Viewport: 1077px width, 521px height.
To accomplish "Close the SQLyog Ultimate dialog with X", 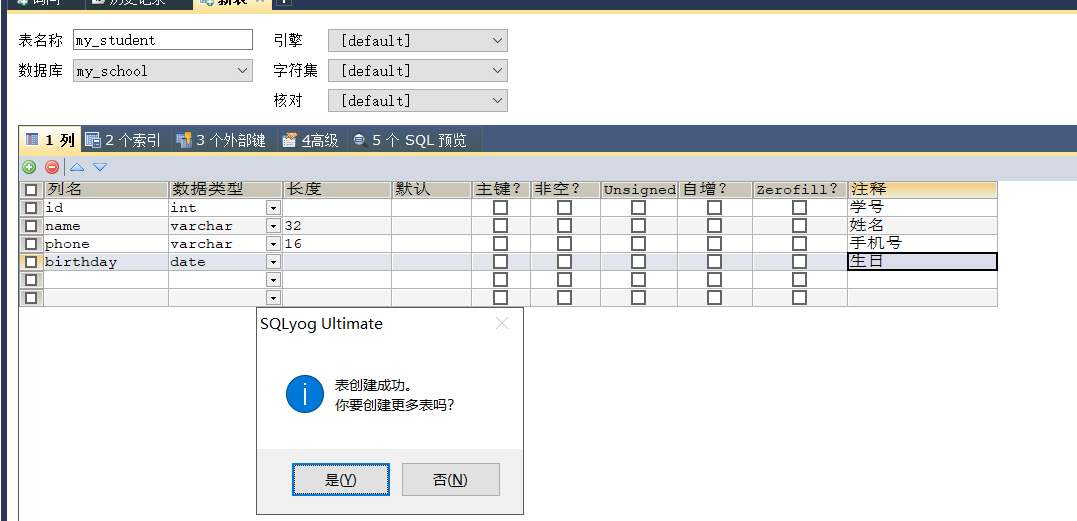I will click(502, 323).
